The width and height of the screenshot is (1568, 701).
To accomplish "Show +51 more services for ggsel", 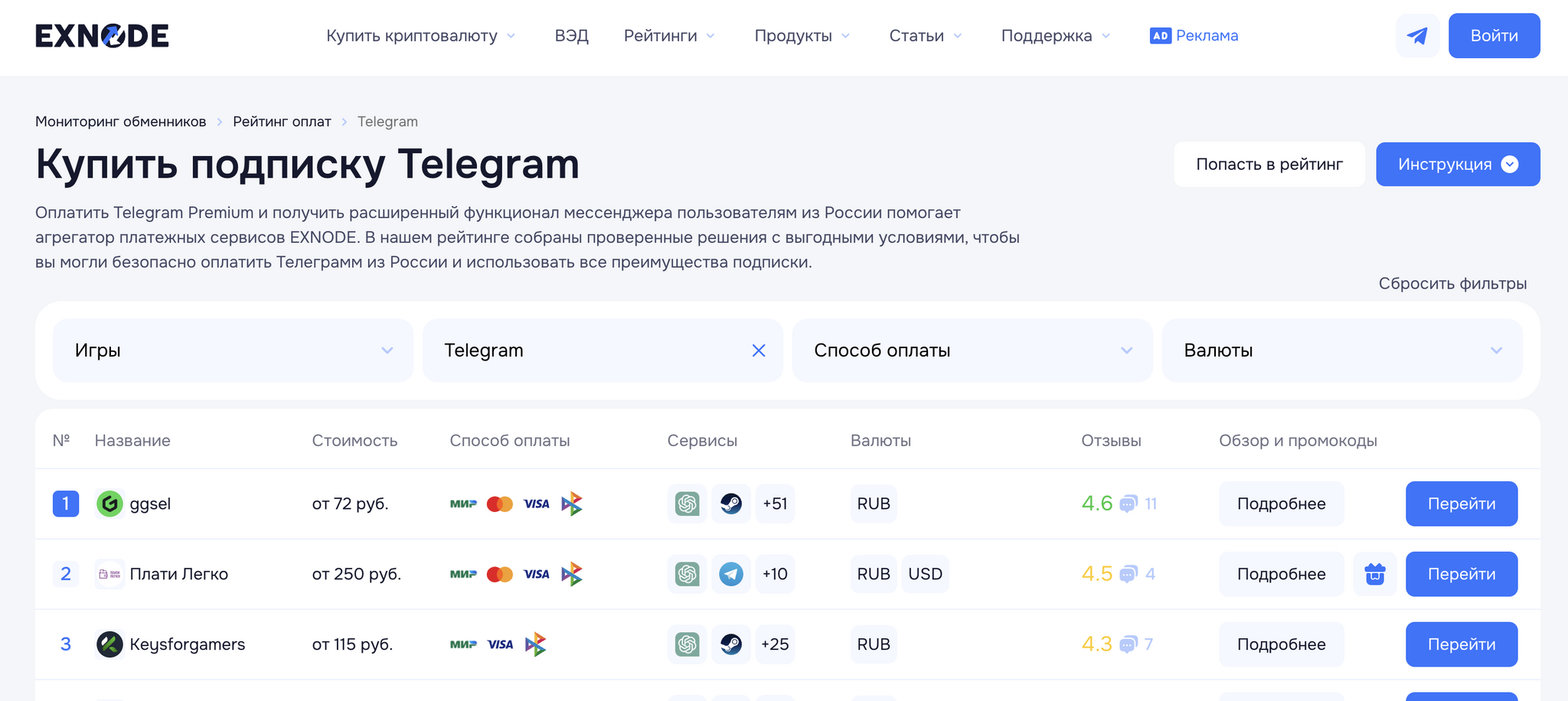I will coord(775,504).
